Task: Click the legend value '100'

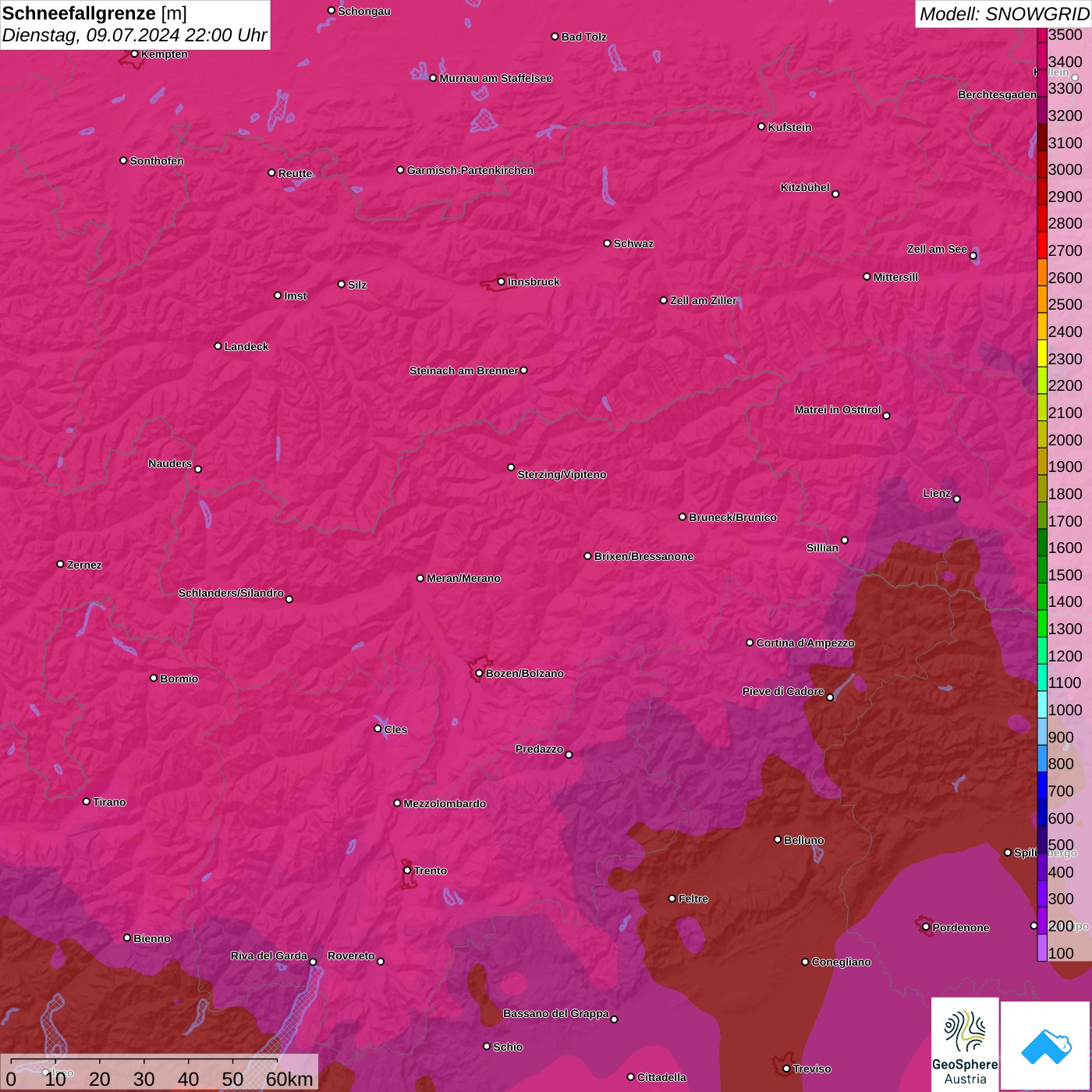Action: (x=1061, y=953)
